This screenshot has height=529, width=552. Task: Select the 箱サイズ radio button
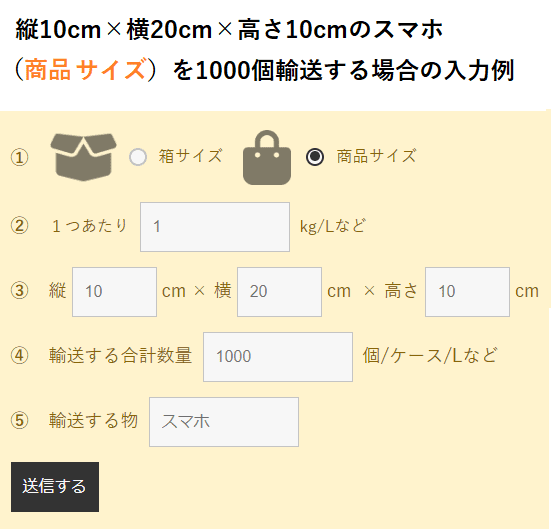(138, 157)
